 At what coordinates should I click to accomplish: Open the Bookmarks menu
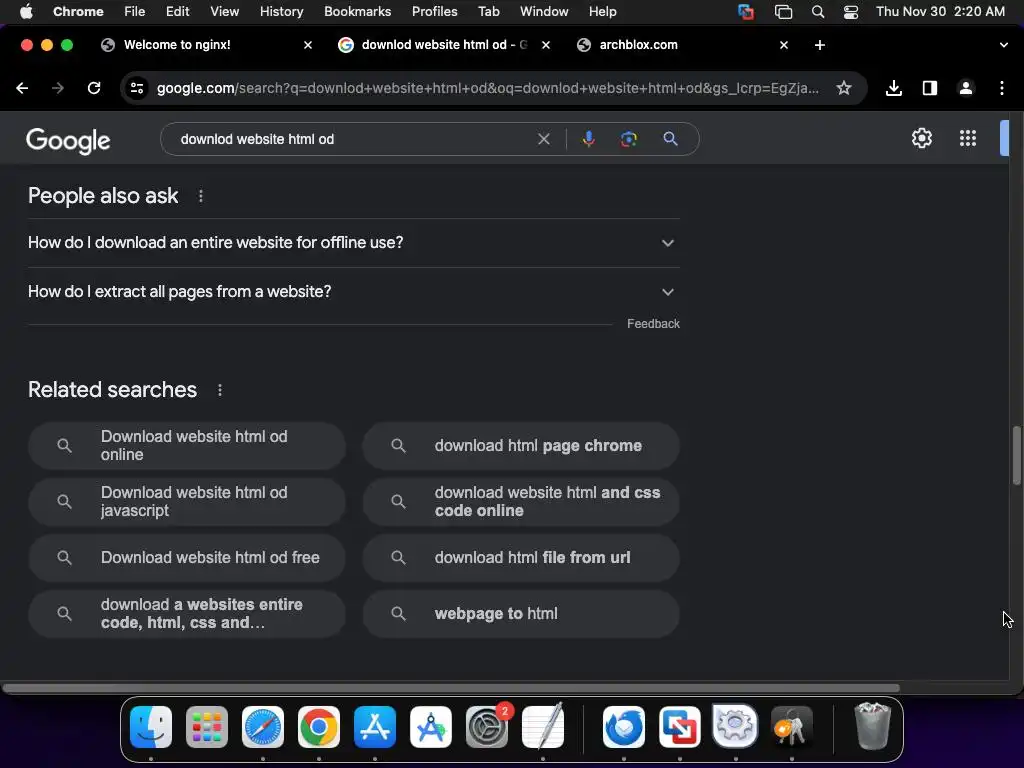pyautogui.click(x=357, y=12)
